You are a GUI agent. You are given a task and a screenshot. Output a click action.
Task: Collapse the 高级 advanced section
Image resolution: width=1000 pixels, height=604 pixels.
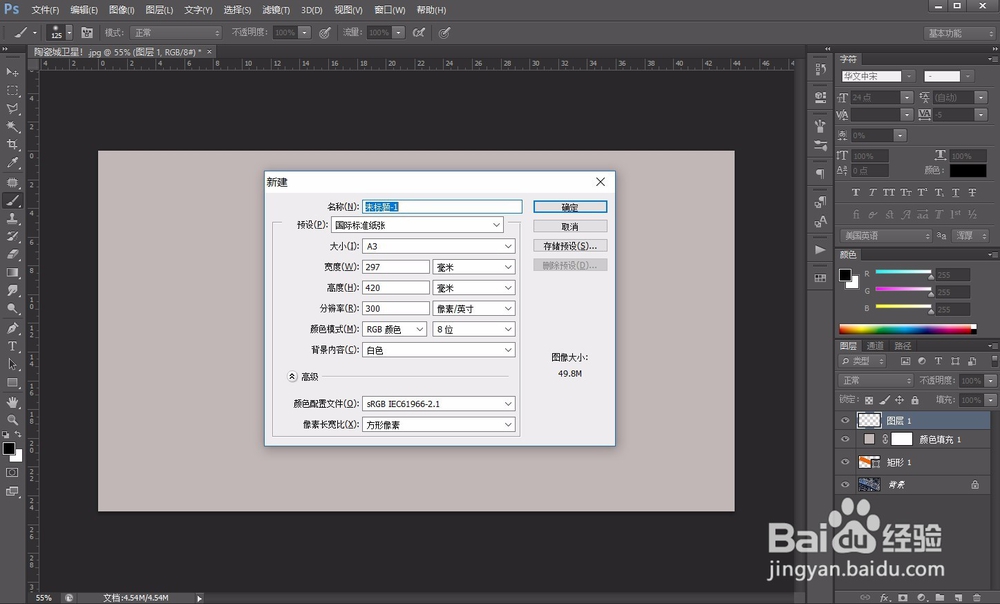(292, 376)
